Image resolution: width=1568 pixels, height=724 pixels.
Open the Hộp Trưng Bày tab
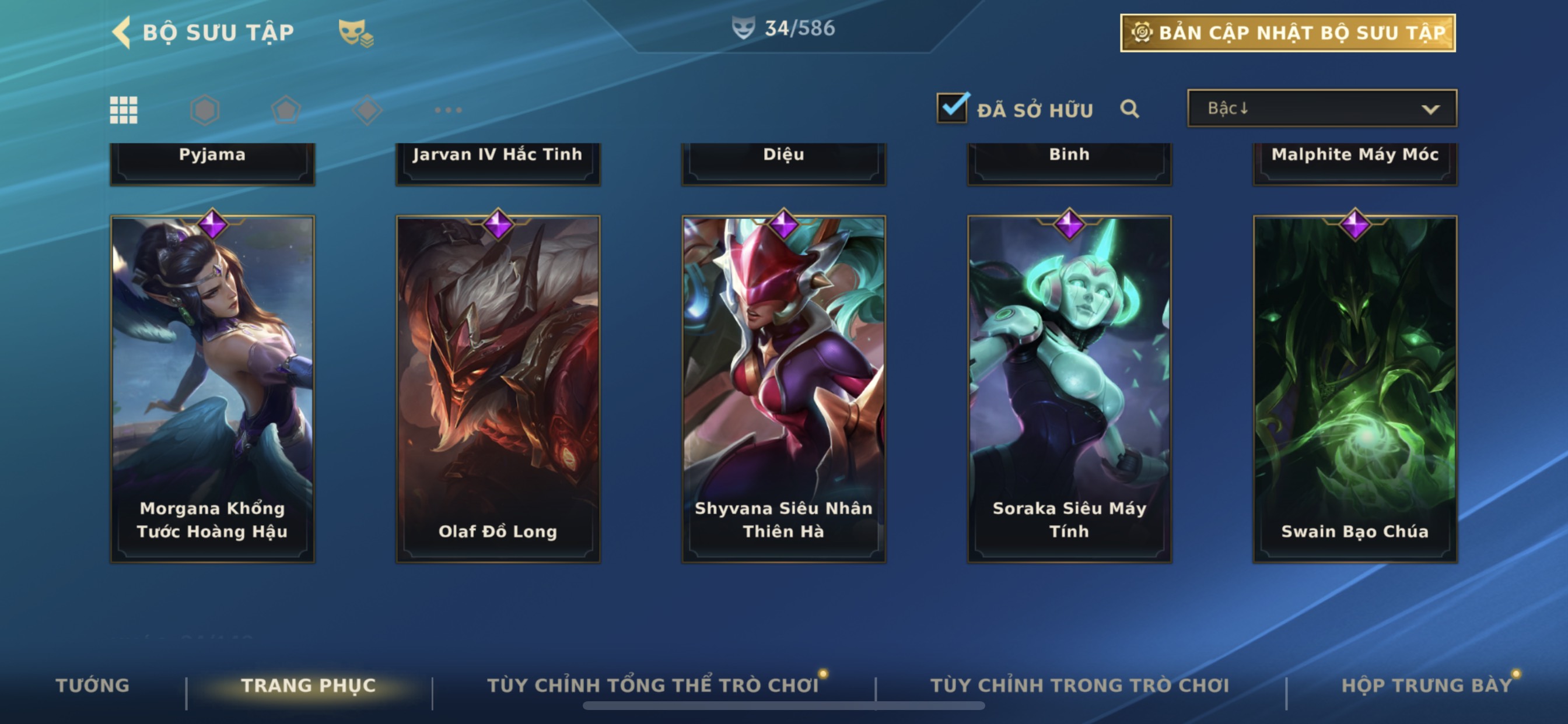[x=1427, y=685]
